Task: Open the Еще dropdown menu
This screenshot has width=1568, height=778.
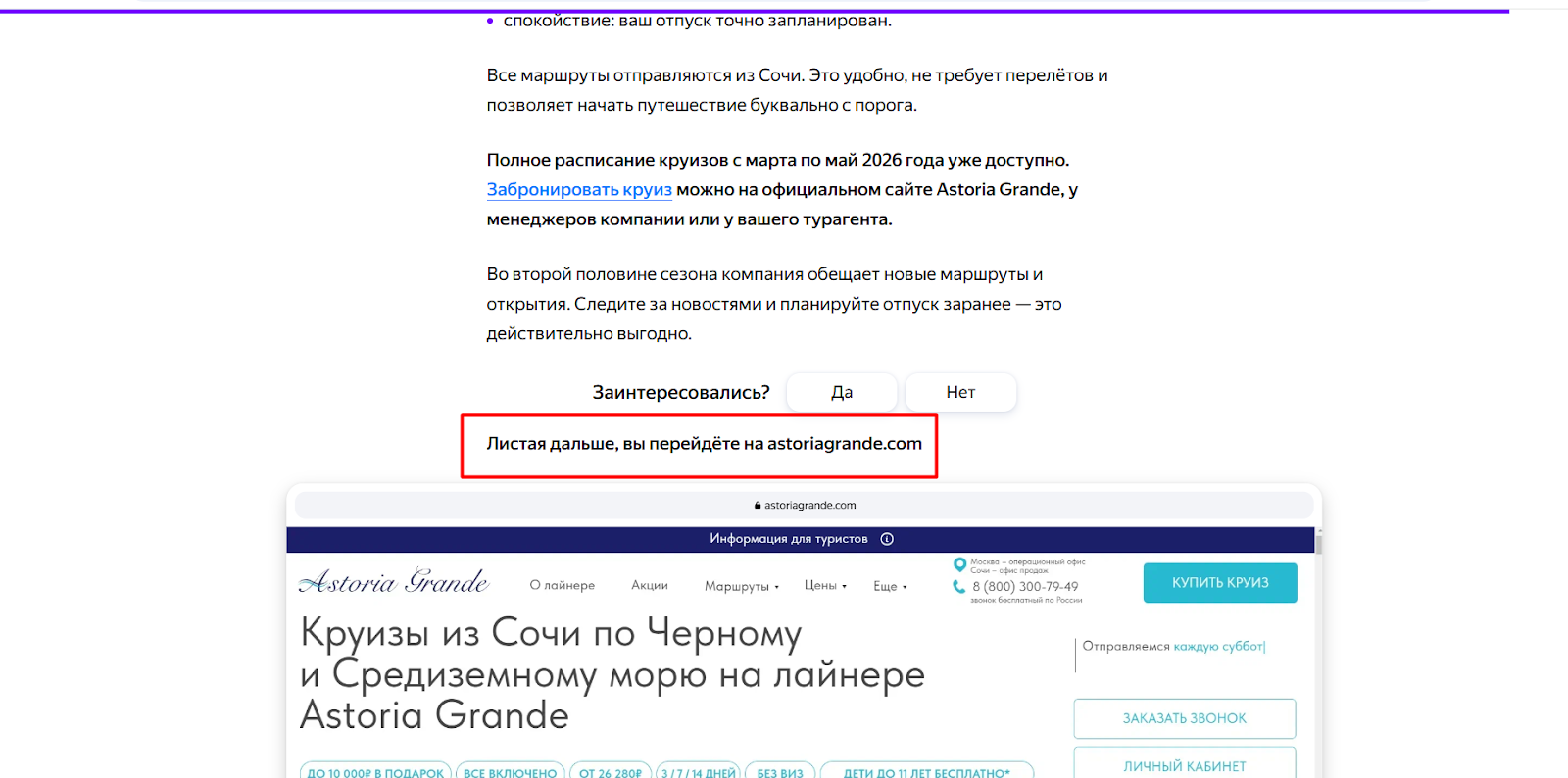Action: (x=890, y=586)
